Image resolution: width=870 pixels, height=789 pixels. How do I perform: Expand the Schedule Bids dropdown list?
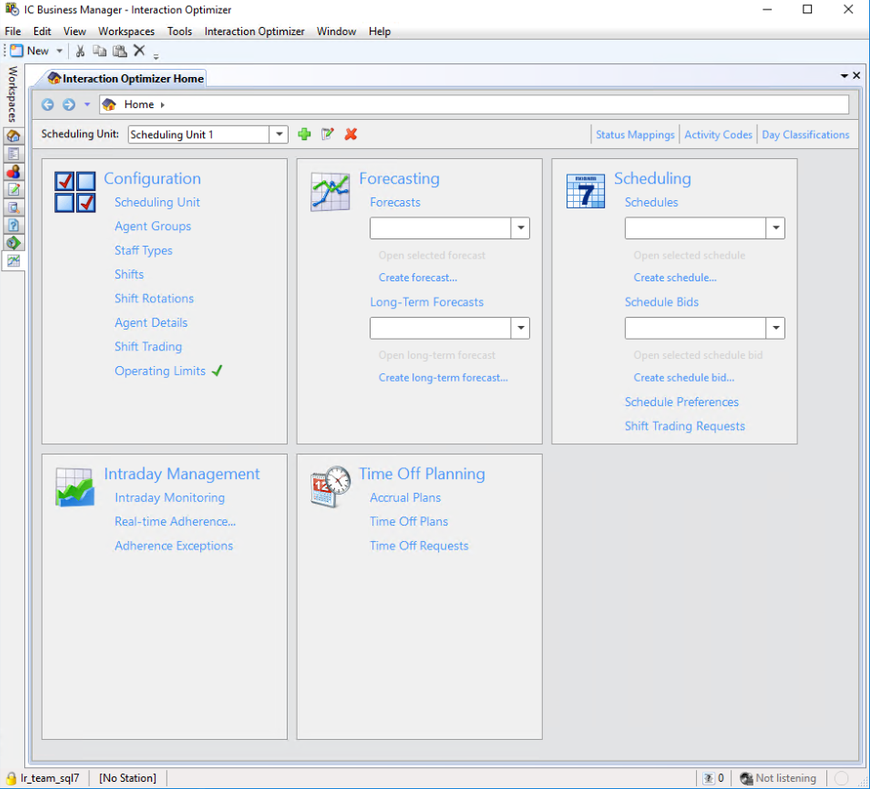tap(775, 329)
